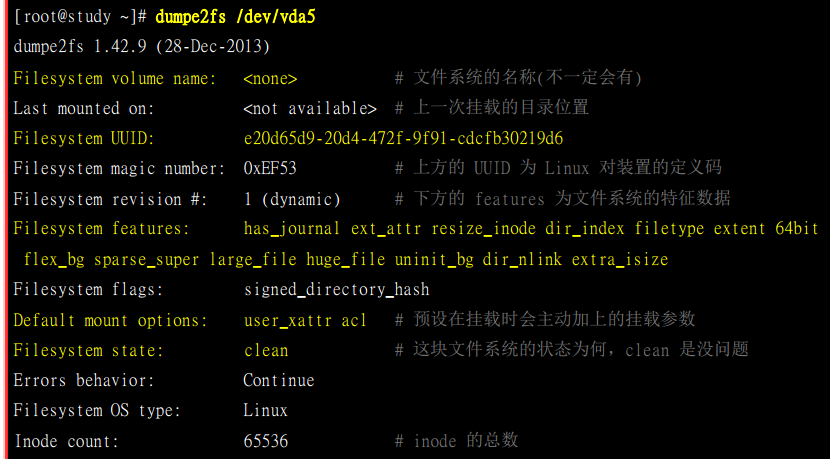Click the Filesystem volume name label

tap(114, 78)
